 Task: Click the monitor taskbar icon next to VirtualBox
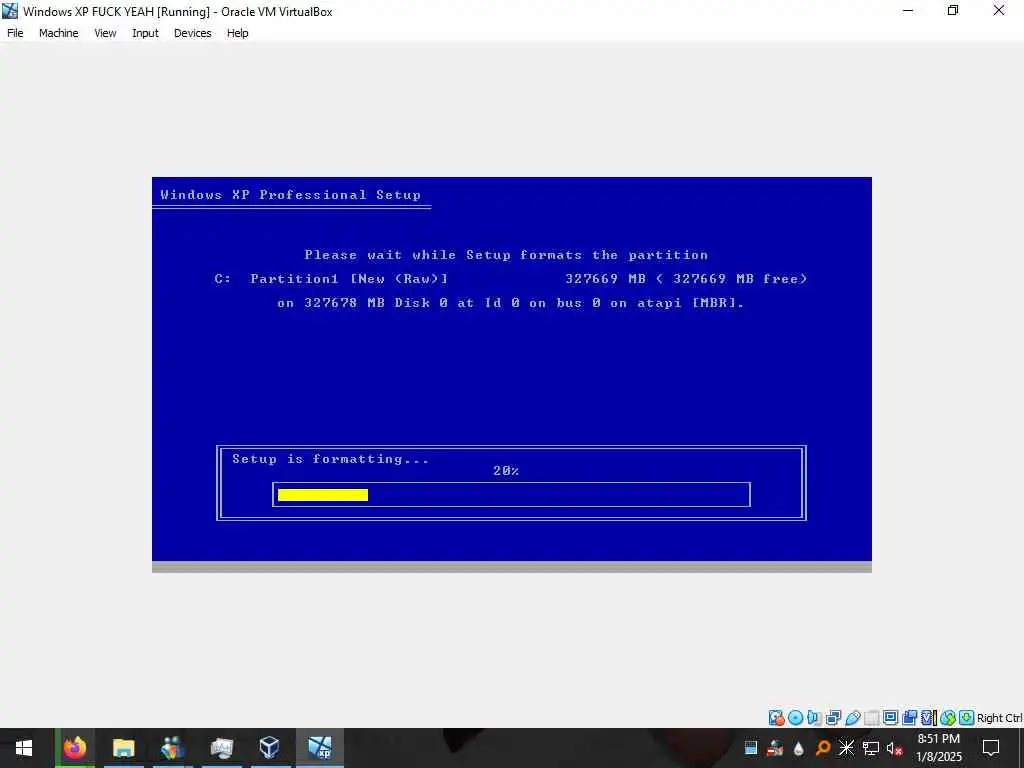coord(221,748)
